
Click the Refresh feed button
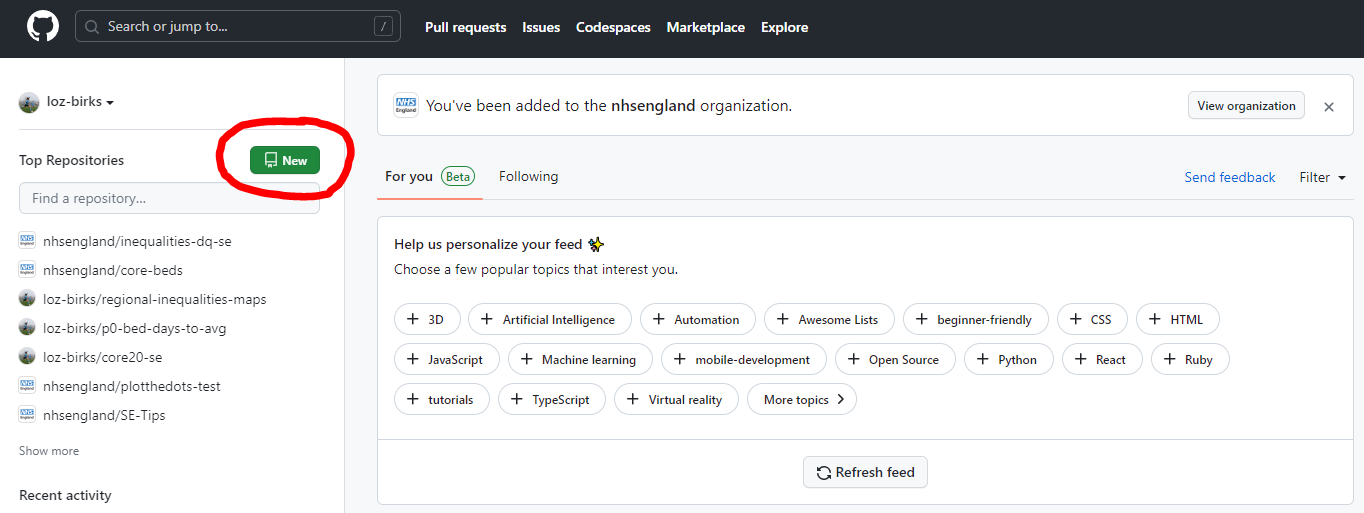pyautogui.click(x=865, y=472)
